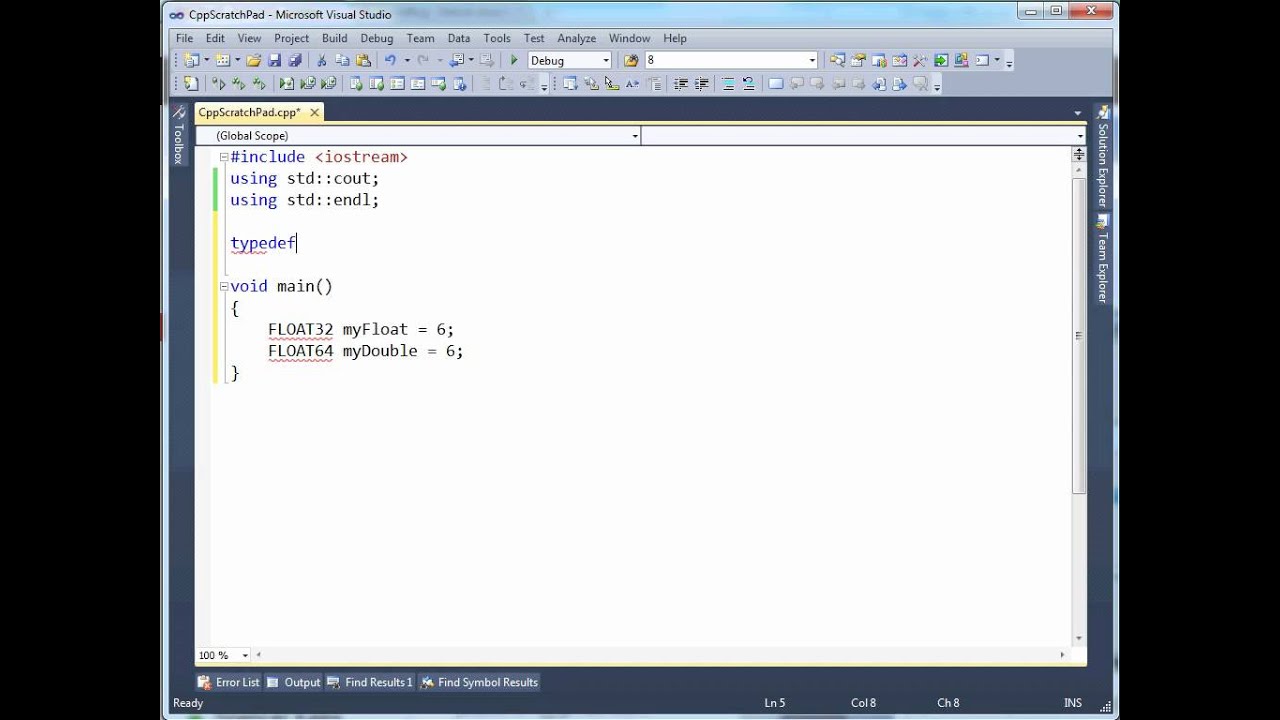The height and width of the screenshot is (720, 1280).
Task: Click the Find in Files folder icon
Action: (x=631, y=61)
